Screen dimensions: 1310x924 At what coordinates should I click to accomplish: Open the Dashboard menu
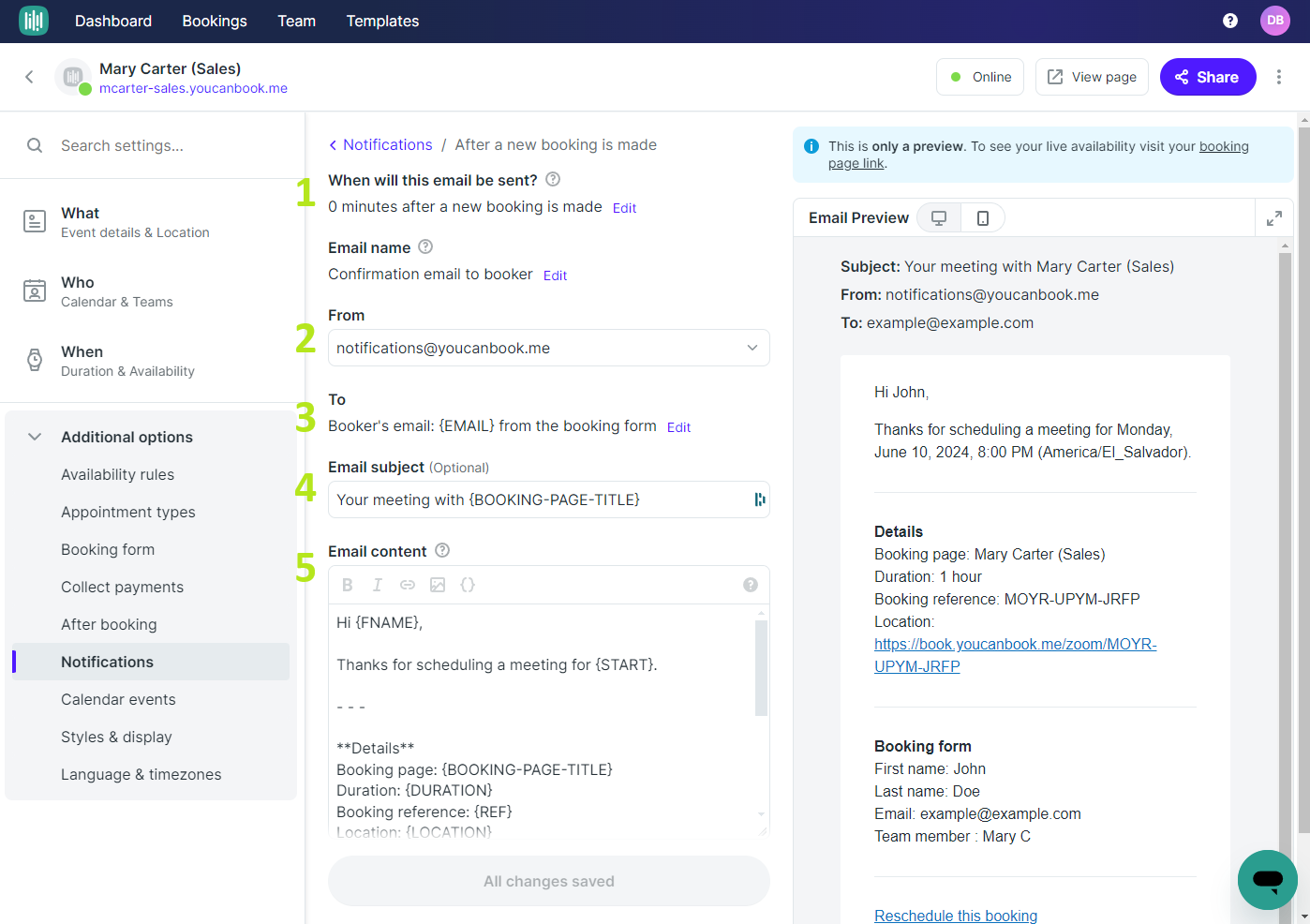pyautogui.click(x=113, y=21)
